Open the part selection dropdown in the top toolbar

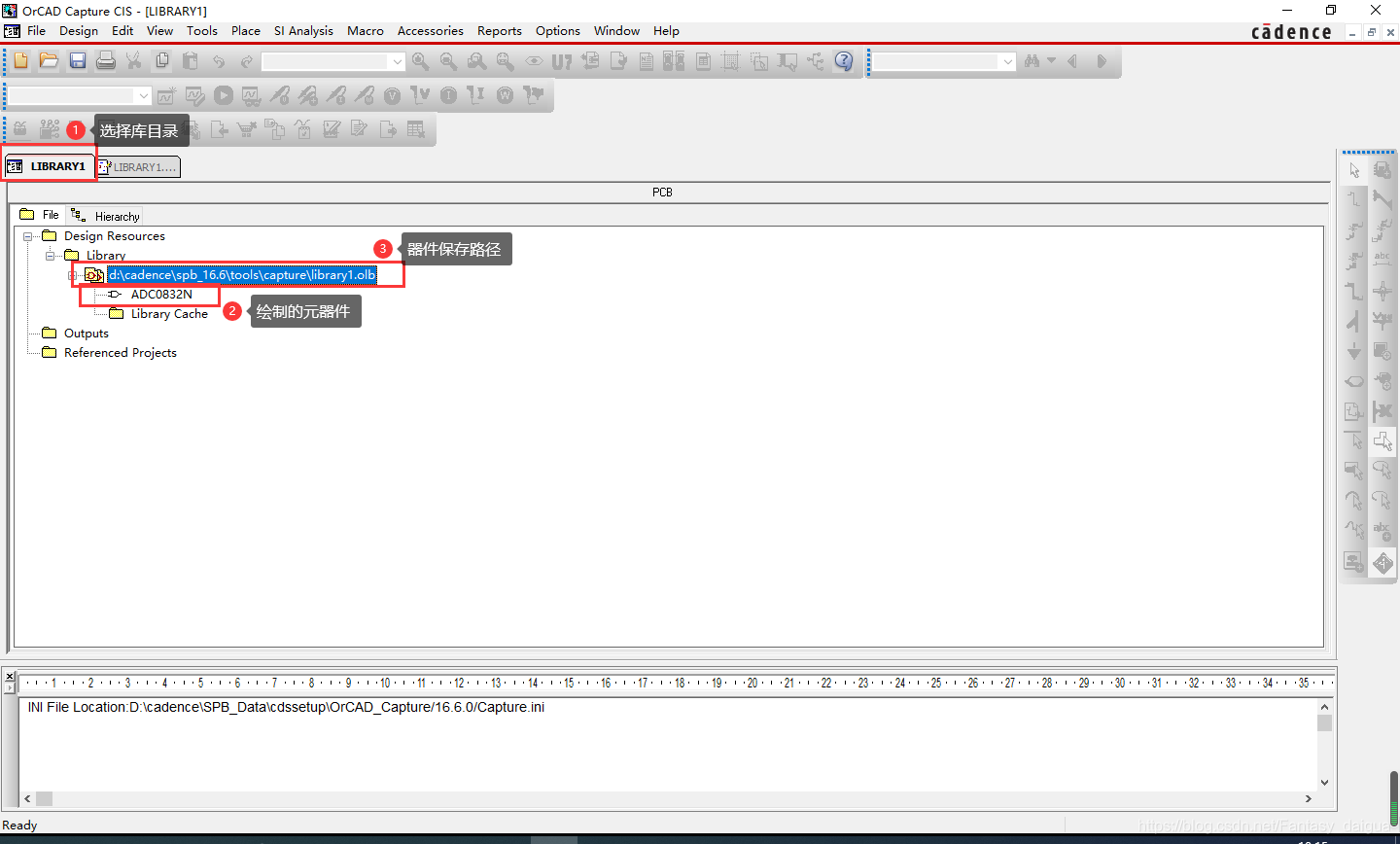(x=397, y=62)
